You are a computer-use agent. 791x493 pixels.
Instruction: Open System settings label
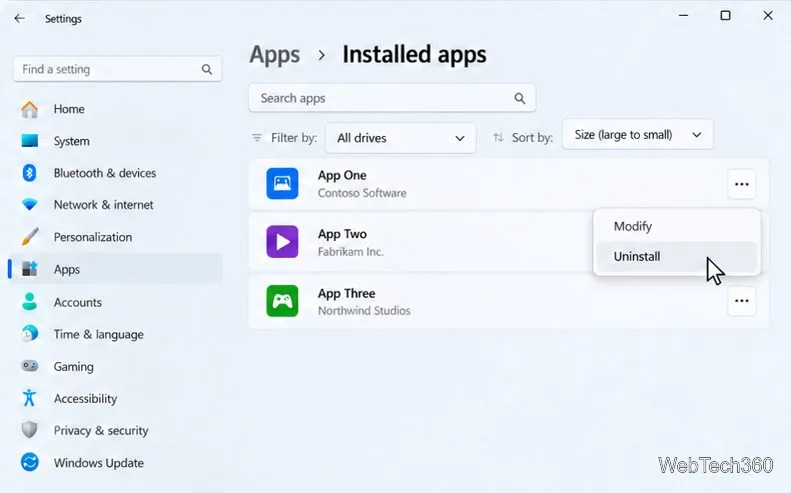[x=71, y=141]
